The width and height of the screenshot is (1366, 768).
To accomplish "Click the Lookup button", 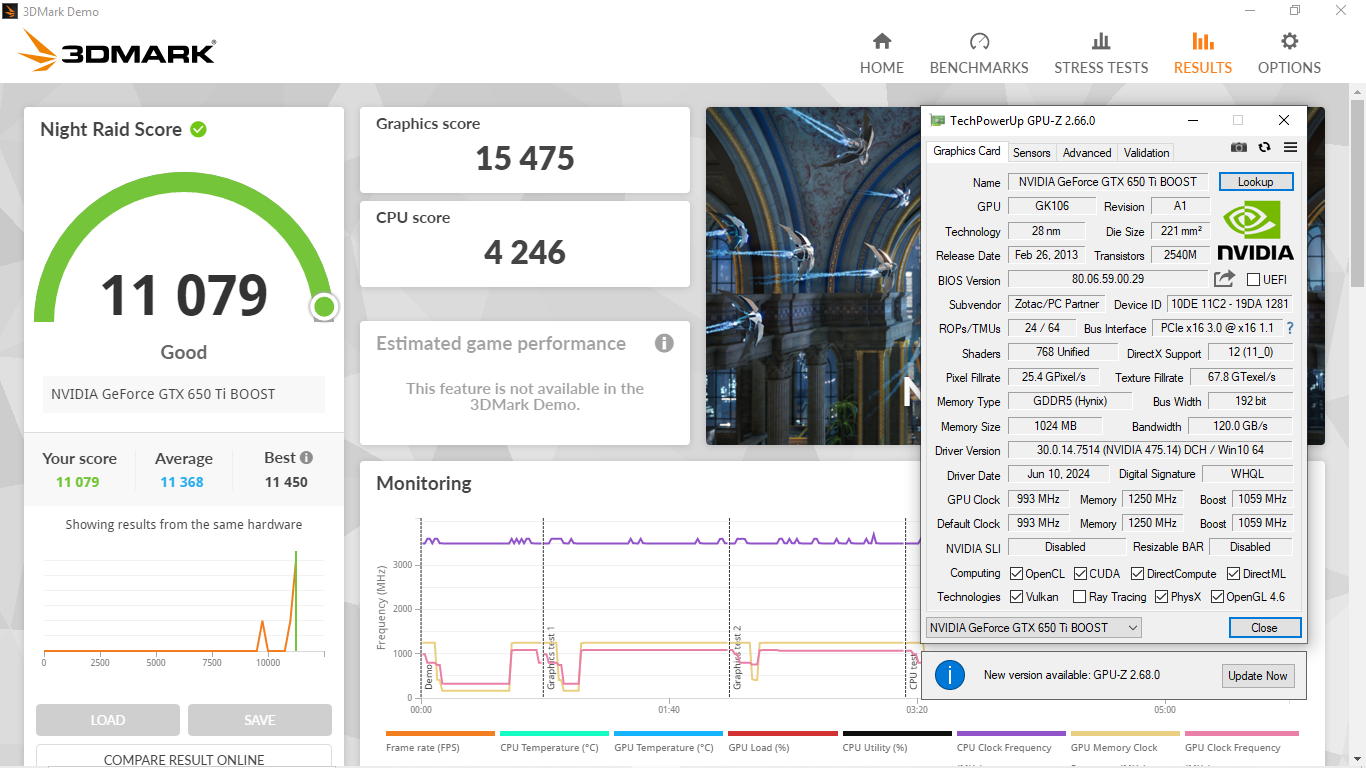I will [x=1255, y=182].
